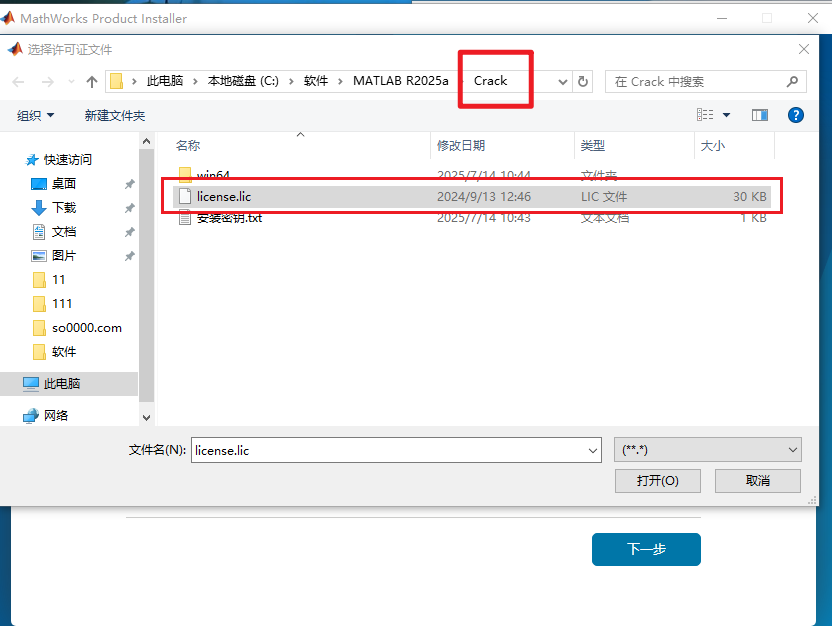Open recent locations dropdown arrow
832x626 pixels.
71,82
